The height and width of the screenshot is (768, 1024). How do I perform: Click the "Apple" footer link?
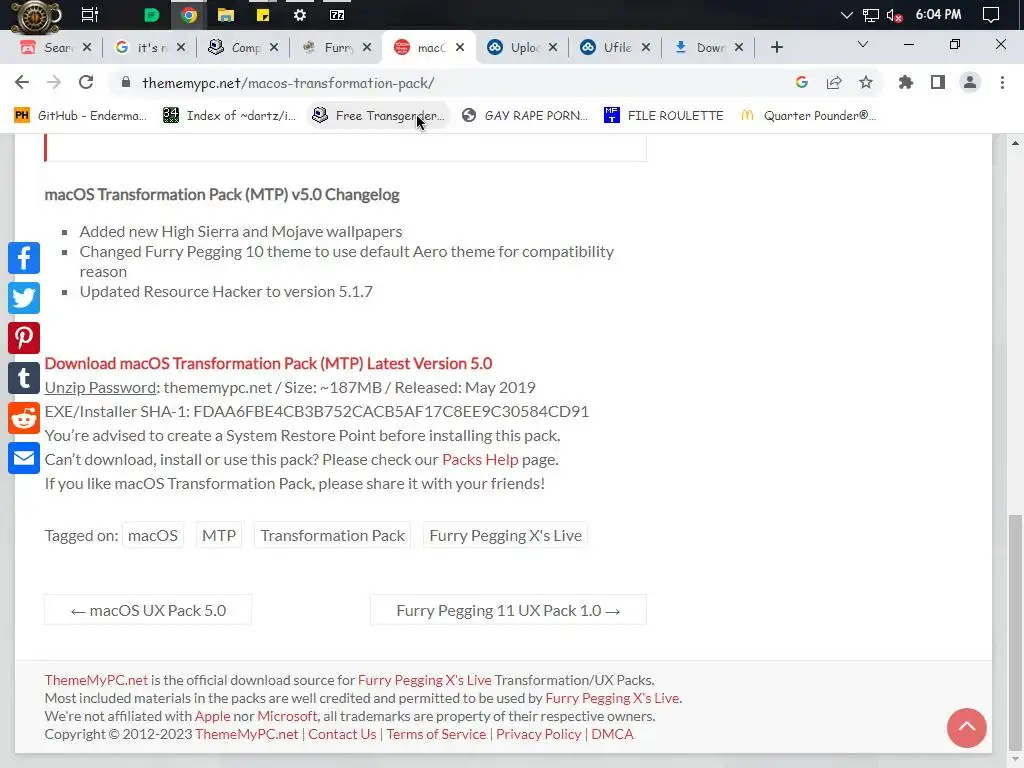tap(212, 716)
